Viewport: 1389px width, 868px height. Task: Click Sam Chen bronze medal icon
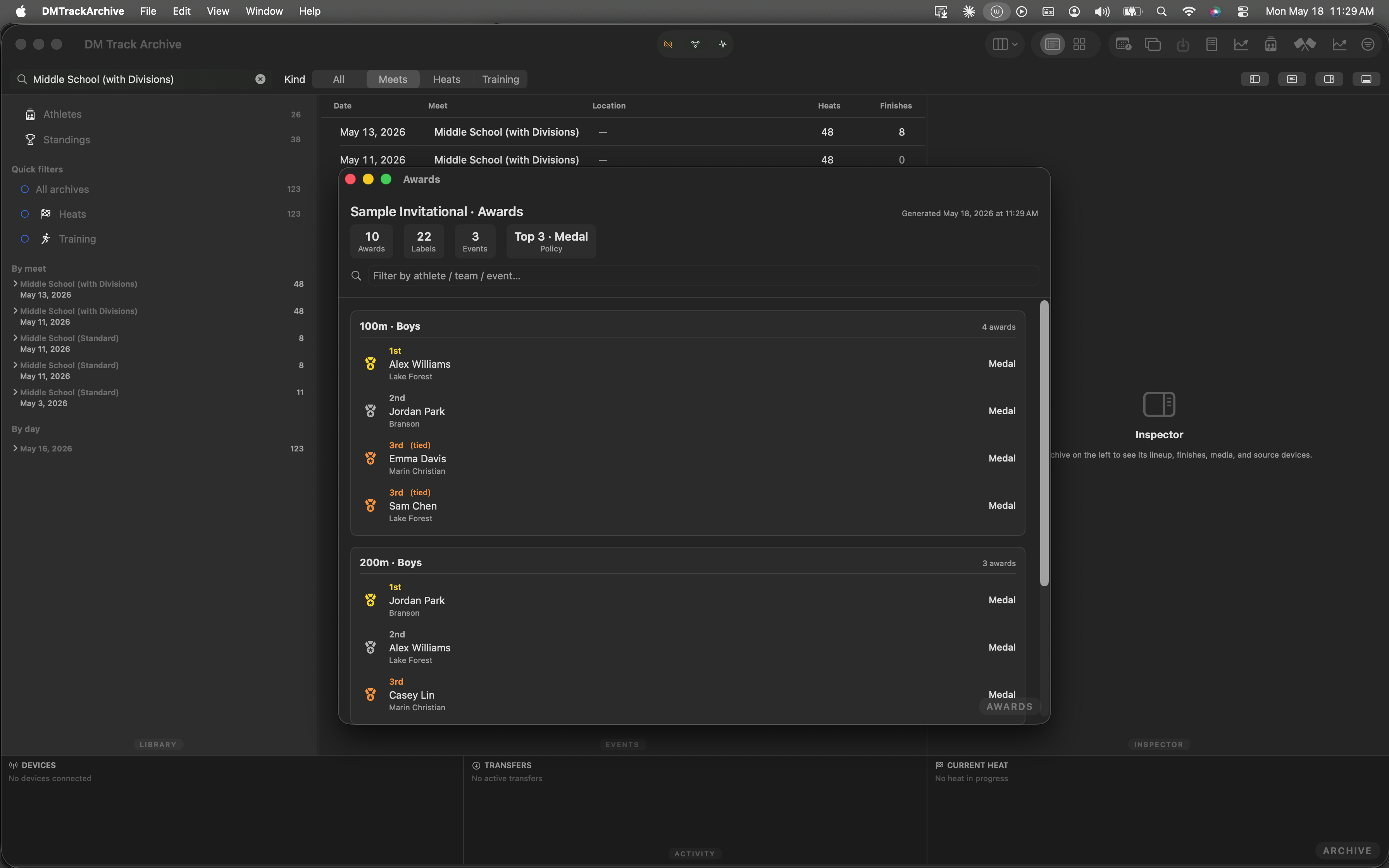coord(370,506)
